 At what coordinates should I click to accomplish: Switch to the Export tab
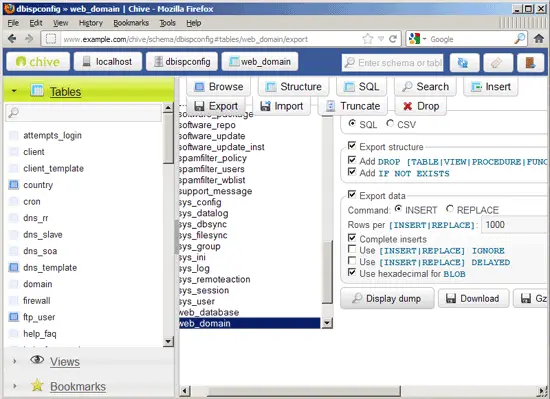[215, 106]
